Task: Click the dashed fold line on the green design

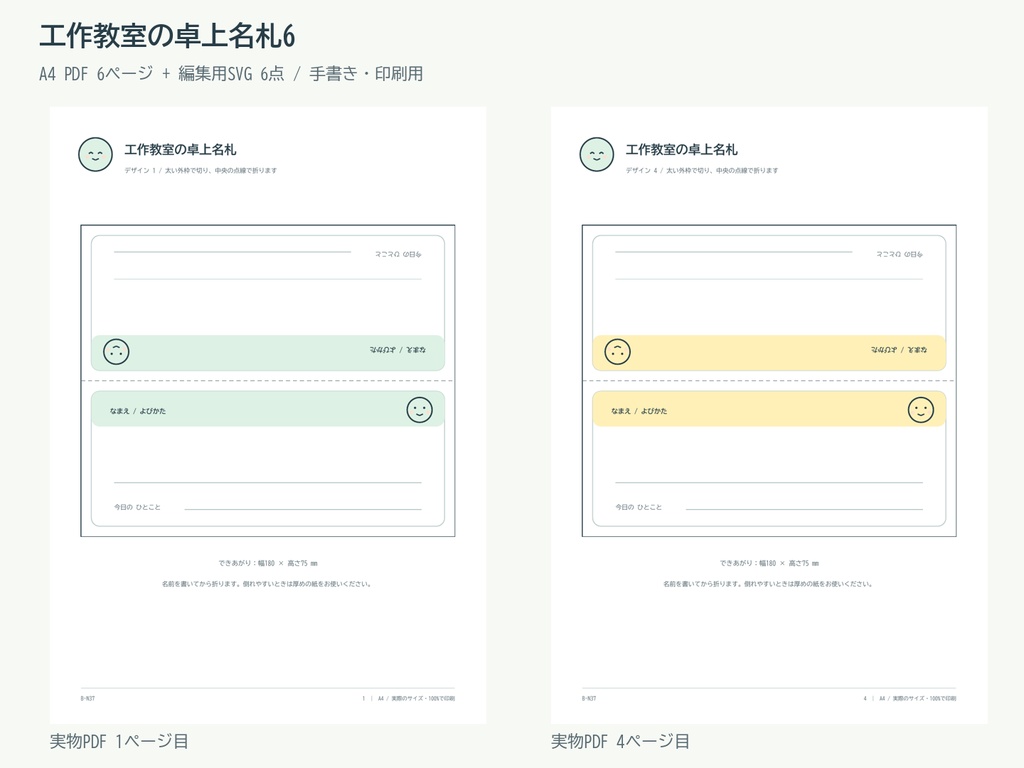Action: tap(268, 381)
